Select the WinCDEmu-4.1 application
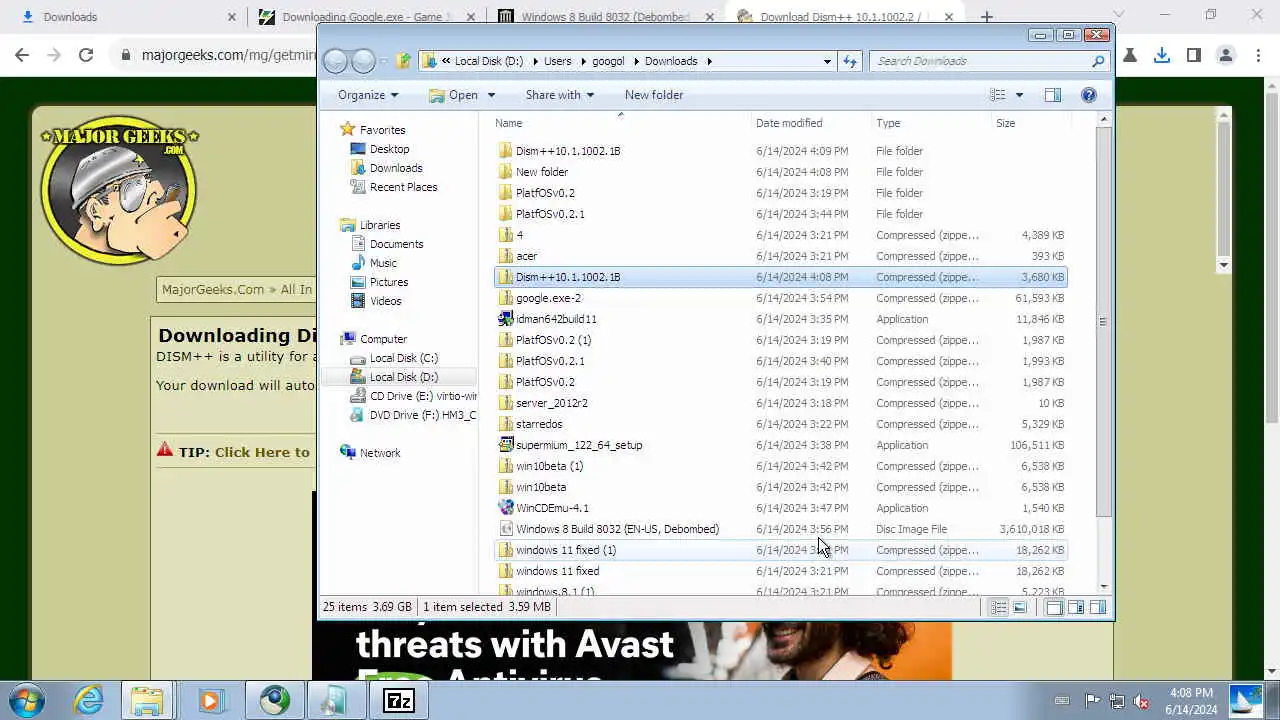Viewport: 1280px width, 720px height. (x=781, y=508)
